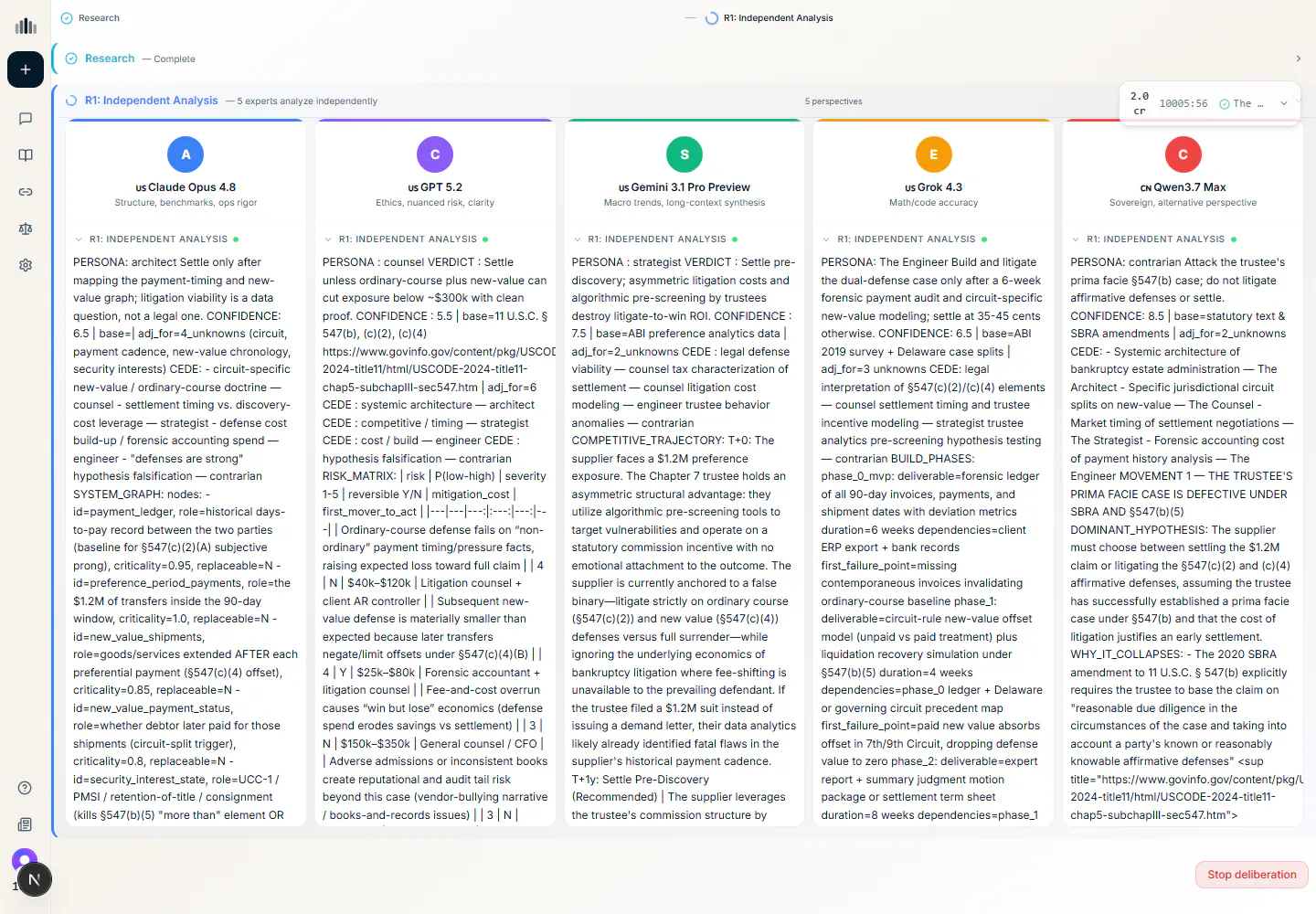Viewport: 1316px width, 914px height.
Task: Click the black N badge at bottom left
Action: click(x=34, y=880)
